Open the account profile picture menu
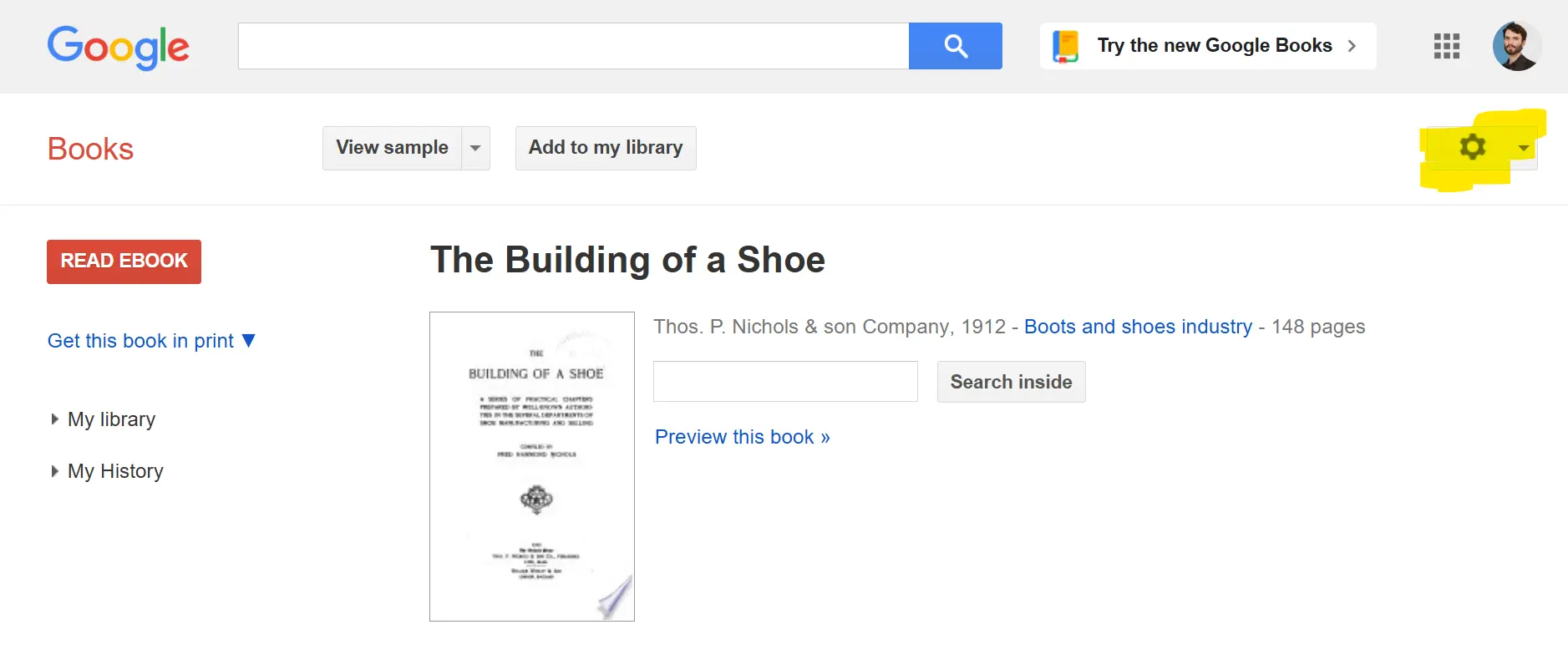The image size is (1568, 660). (1516, 46)
